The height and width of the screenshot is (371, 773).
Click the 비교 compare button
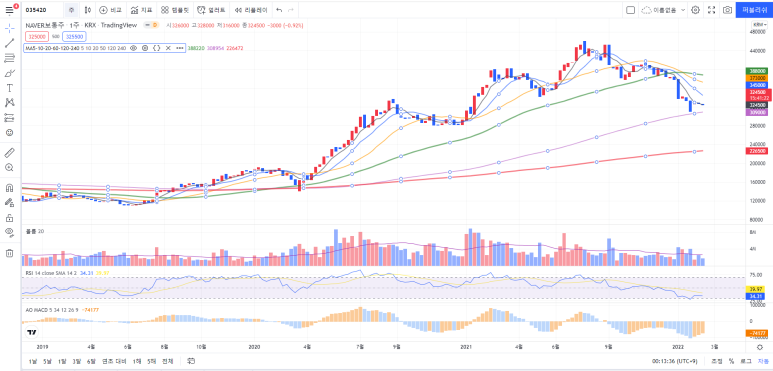[110, 10]
